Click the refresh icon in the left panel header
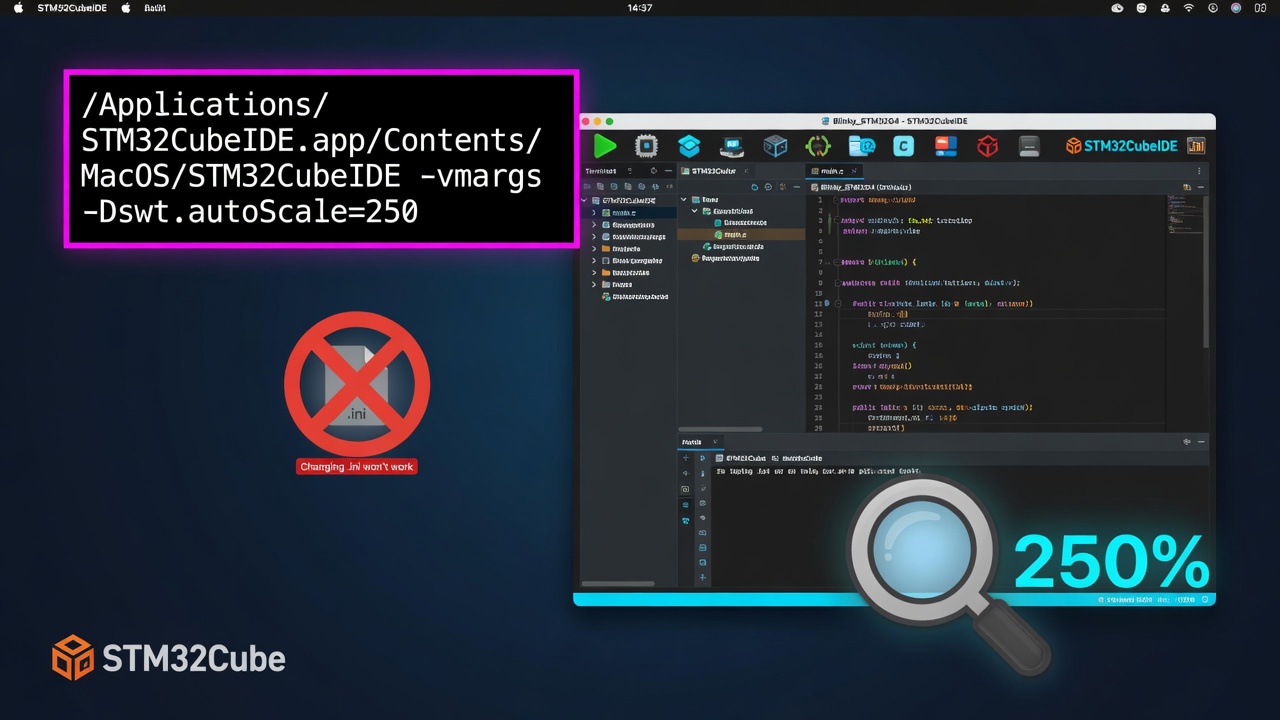 pyautogui.click(x=653, y=172)
